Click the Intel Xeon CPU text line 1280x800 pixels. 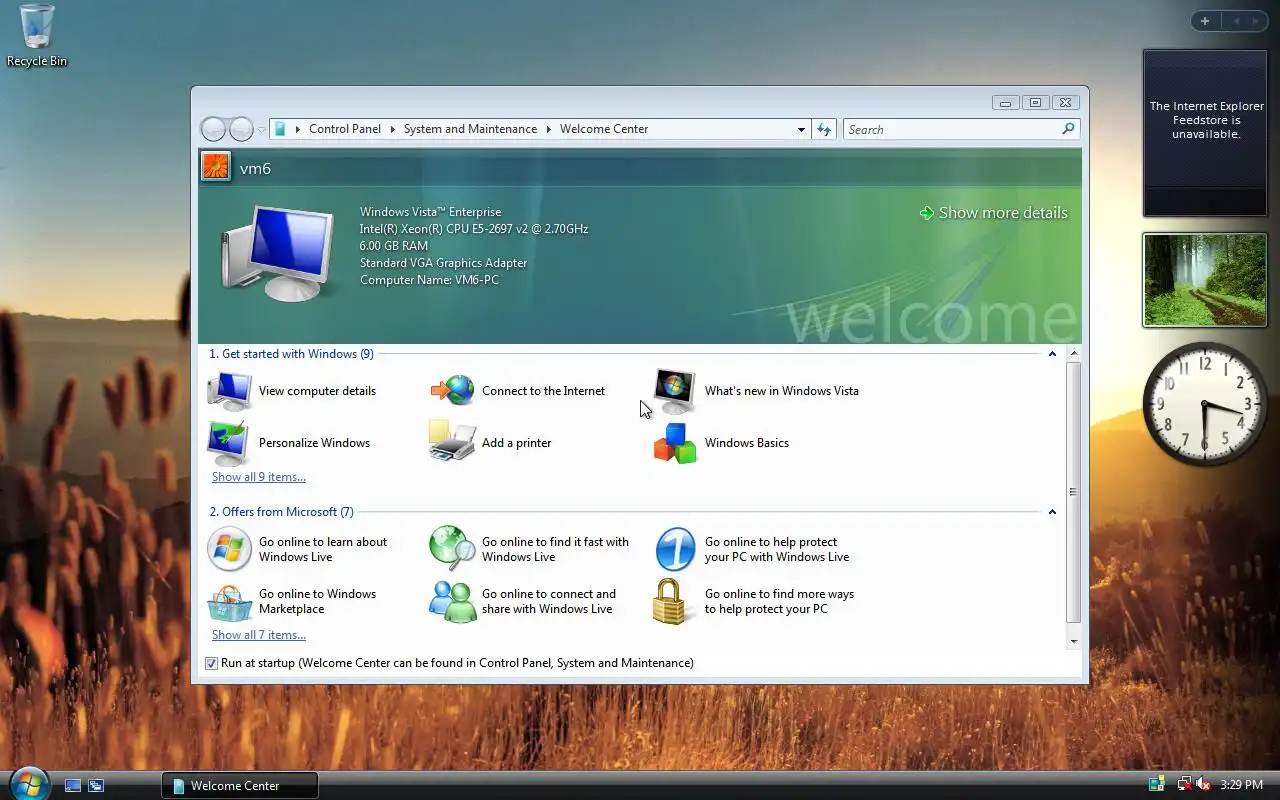[x=474, y=229]
